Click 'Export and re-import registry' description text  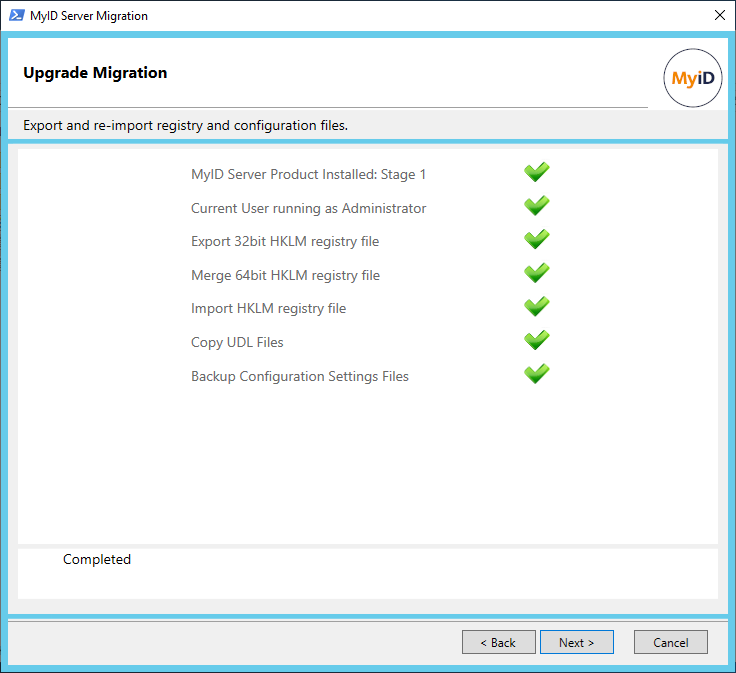[185, 125]
